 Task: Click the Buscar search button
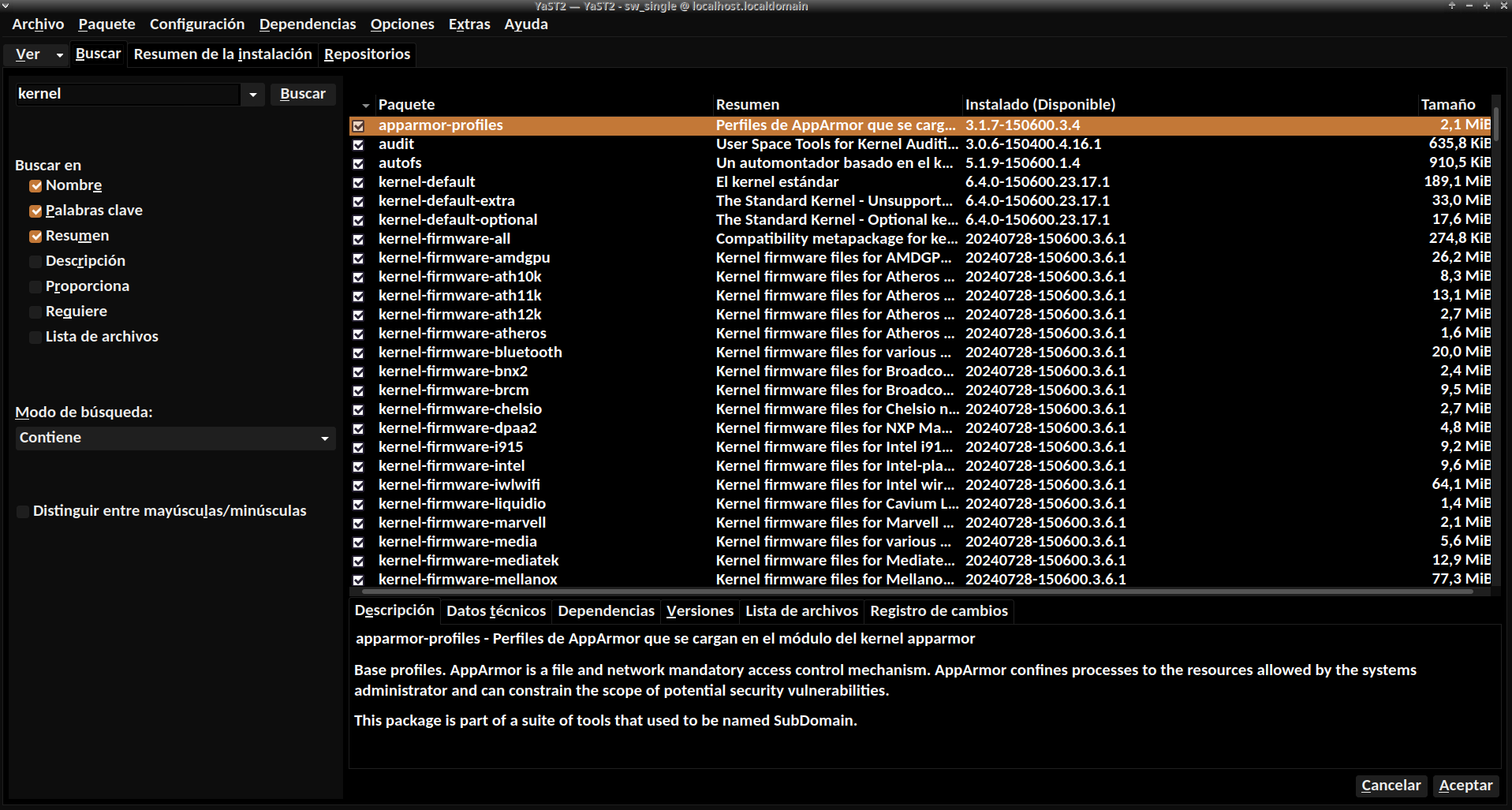[x=303, y=94]
